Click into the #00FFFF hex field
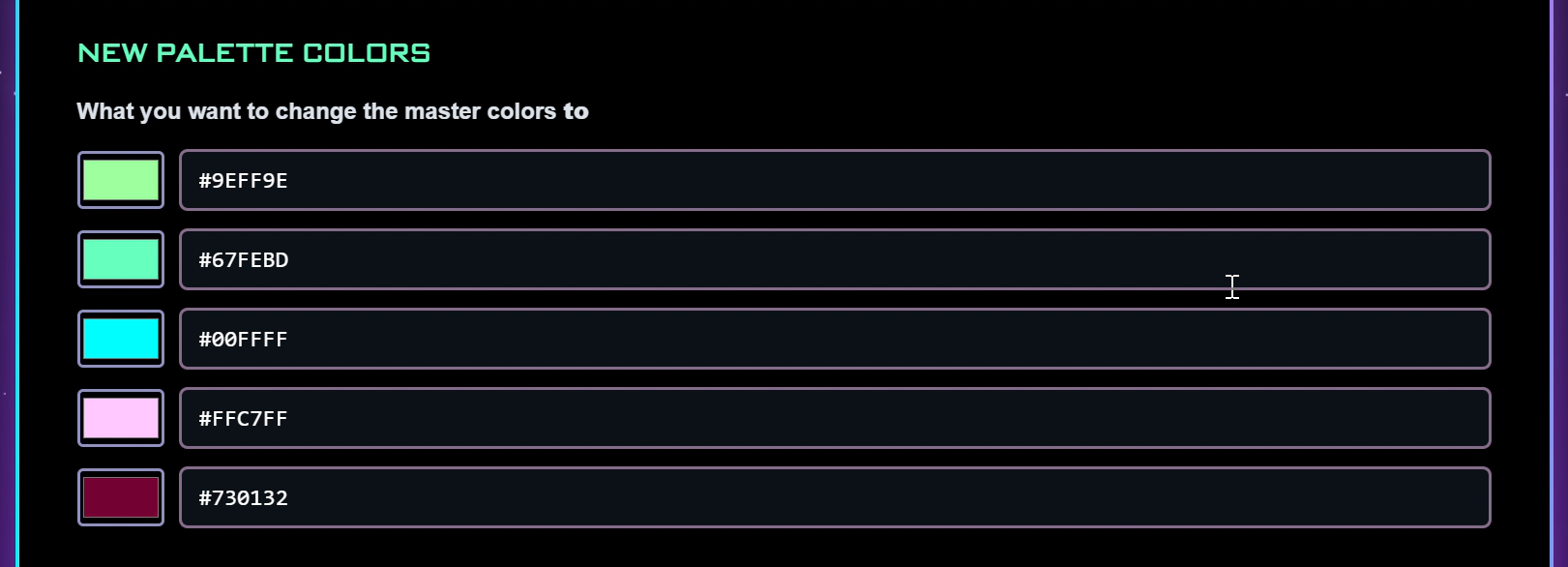This screenshot has width=1568, height=567. tap(834, 339)
